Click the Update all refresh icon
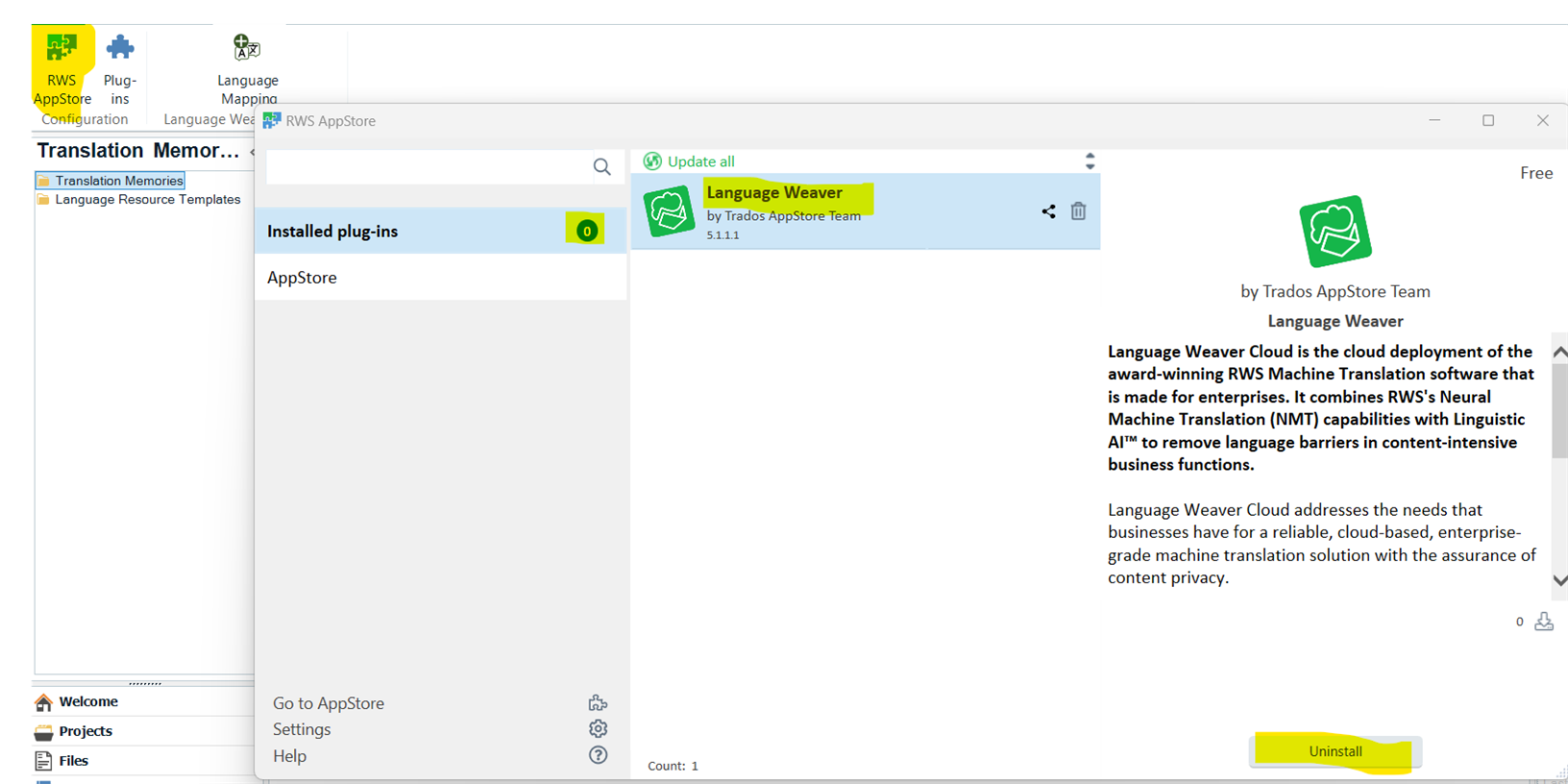 pyautogui.click(x=652, y=161)
